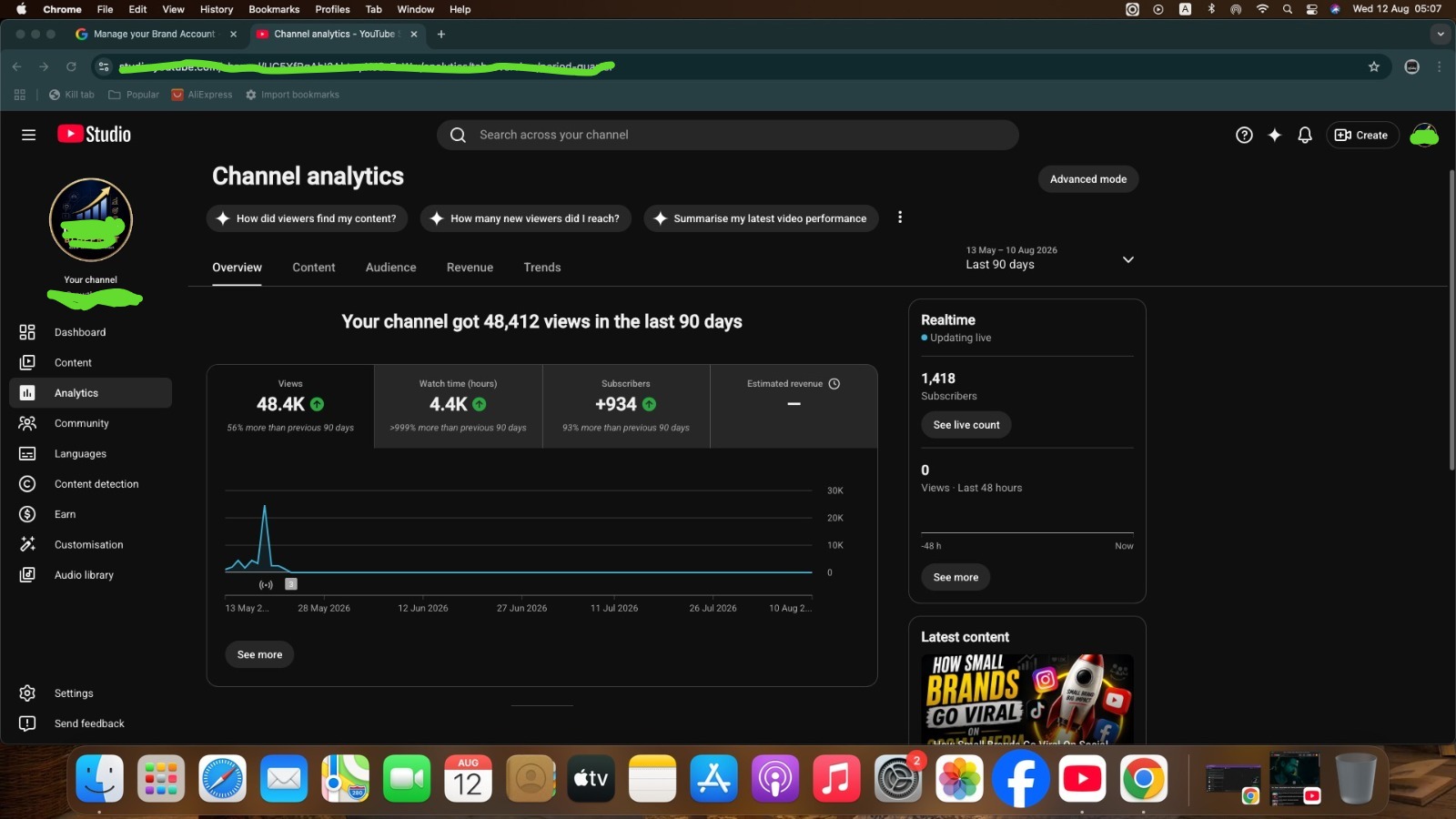Open Finder from the Dock
1456x819 pixels.
pos(99,779)
